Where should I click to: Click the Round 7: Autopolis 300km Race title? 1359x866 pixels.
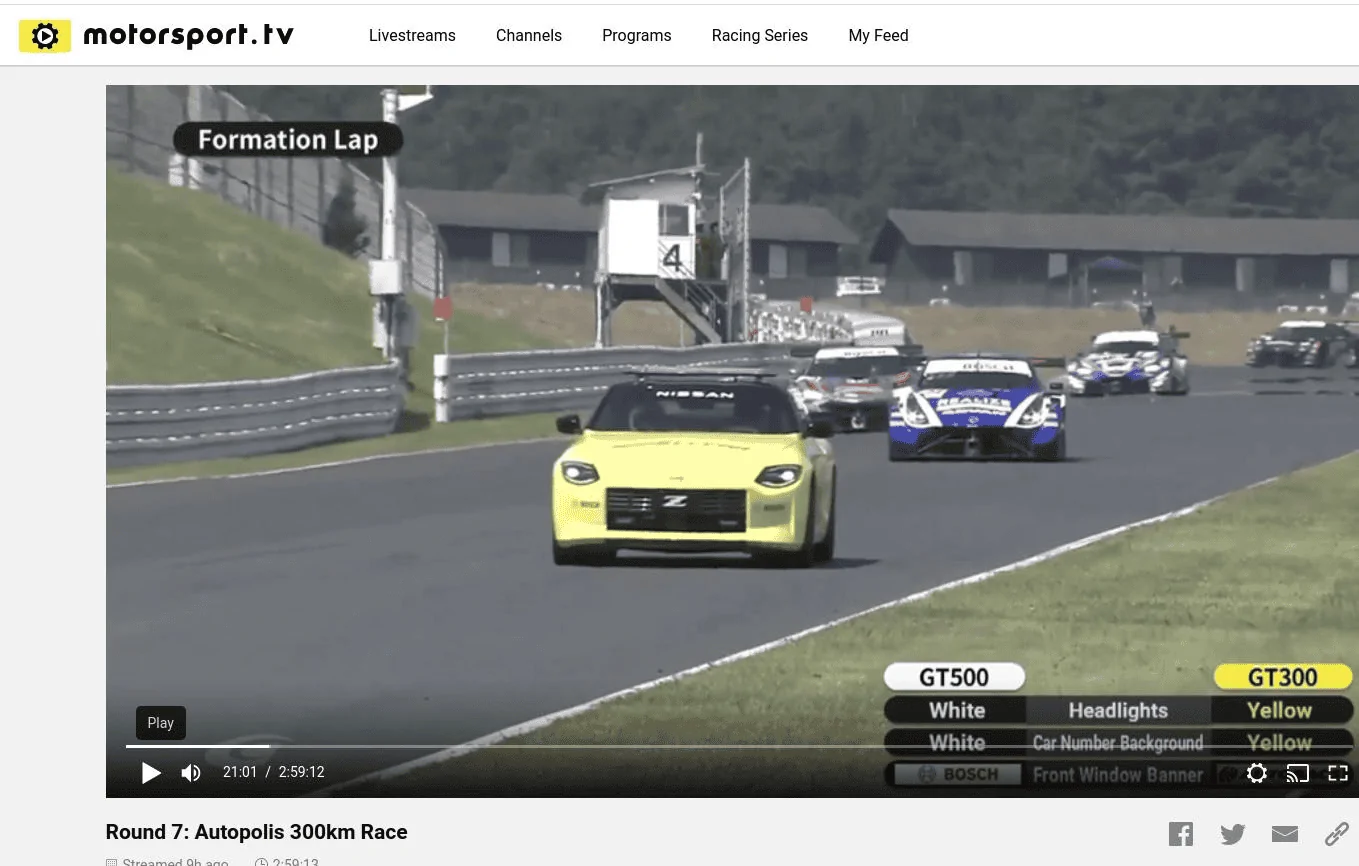tap(257, 832)
